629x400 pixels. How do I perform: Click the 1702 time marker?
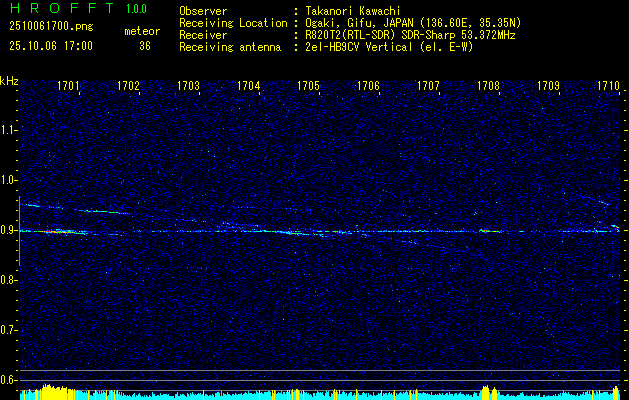(x=128, y=85)
